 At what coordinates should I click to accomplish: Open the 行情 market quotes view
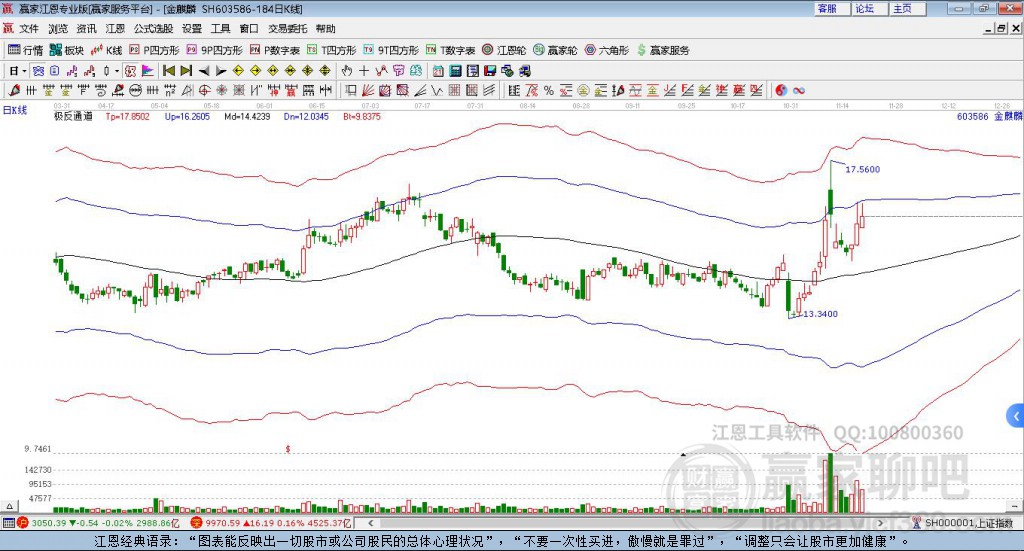click(x=25, y=50)
